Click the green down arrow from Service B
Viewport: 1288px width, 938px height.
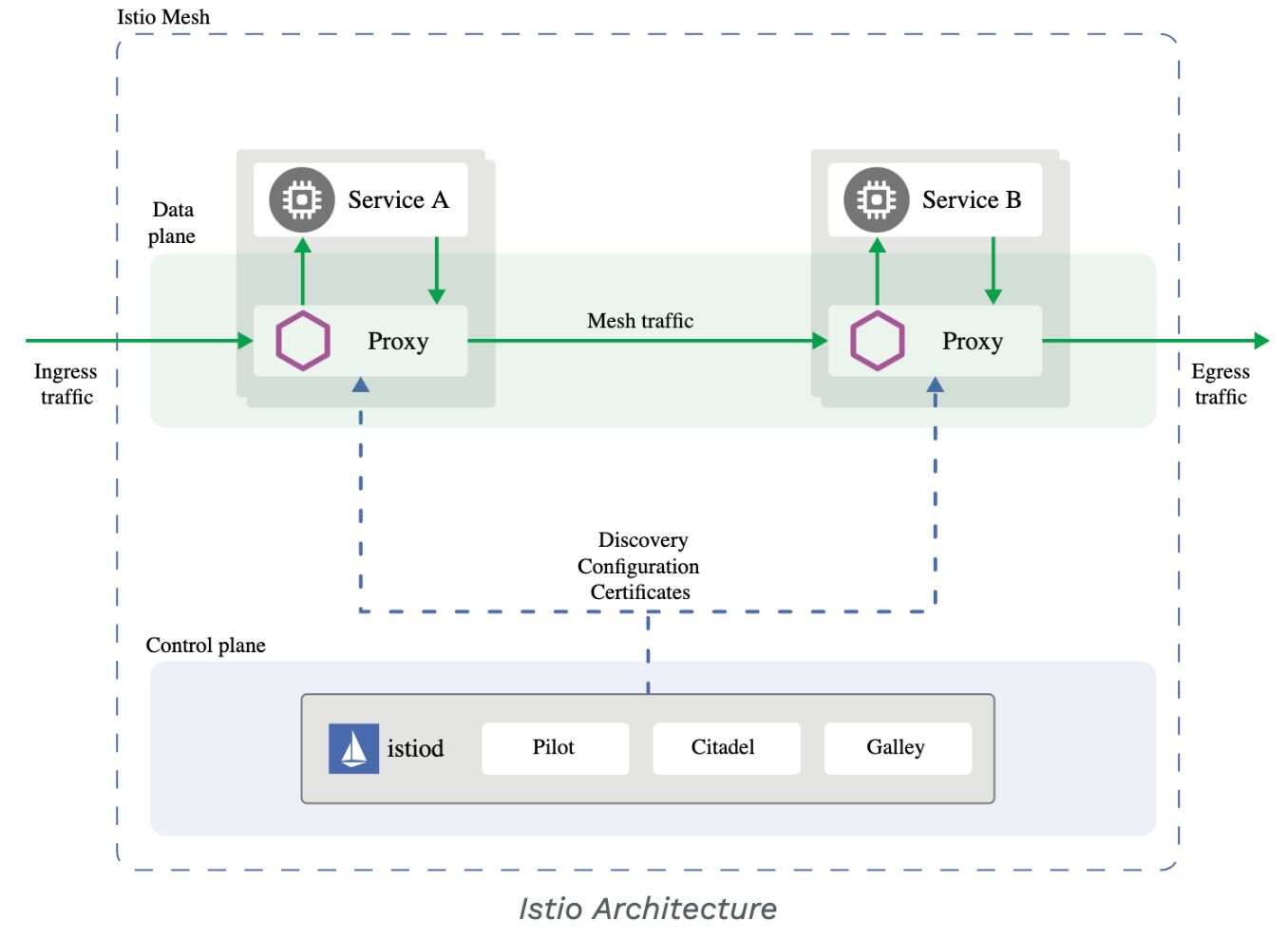[994, 271]
